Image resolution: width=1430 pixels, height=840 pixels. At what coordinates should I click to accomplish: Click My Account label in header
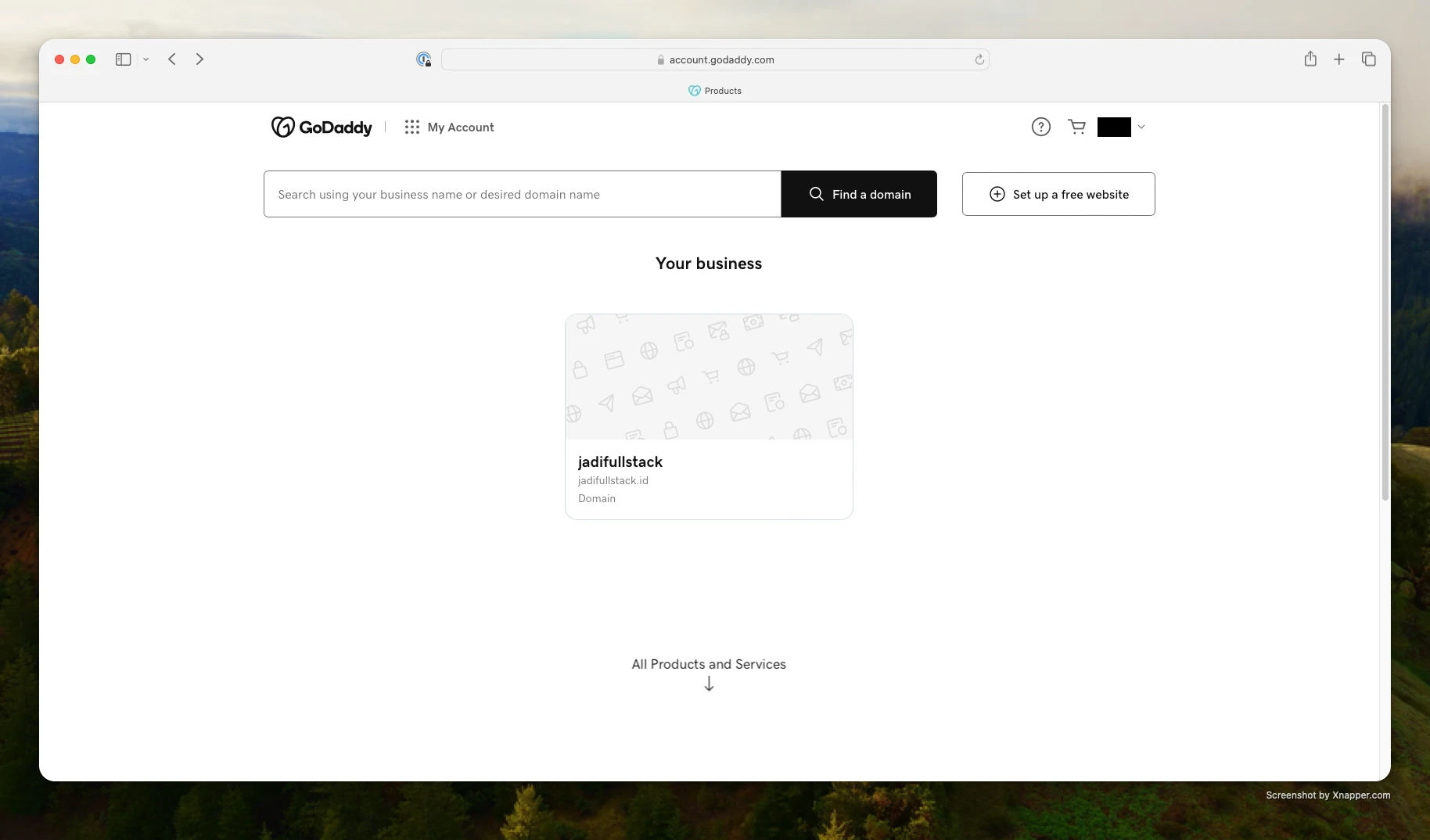click(461, 127)
